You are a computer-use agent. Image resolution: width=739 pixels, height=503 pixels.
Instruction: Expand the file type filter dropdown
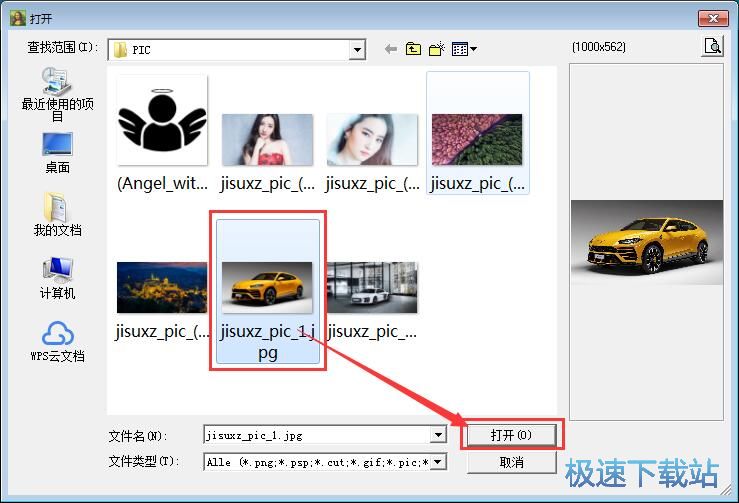coord(438,462)
